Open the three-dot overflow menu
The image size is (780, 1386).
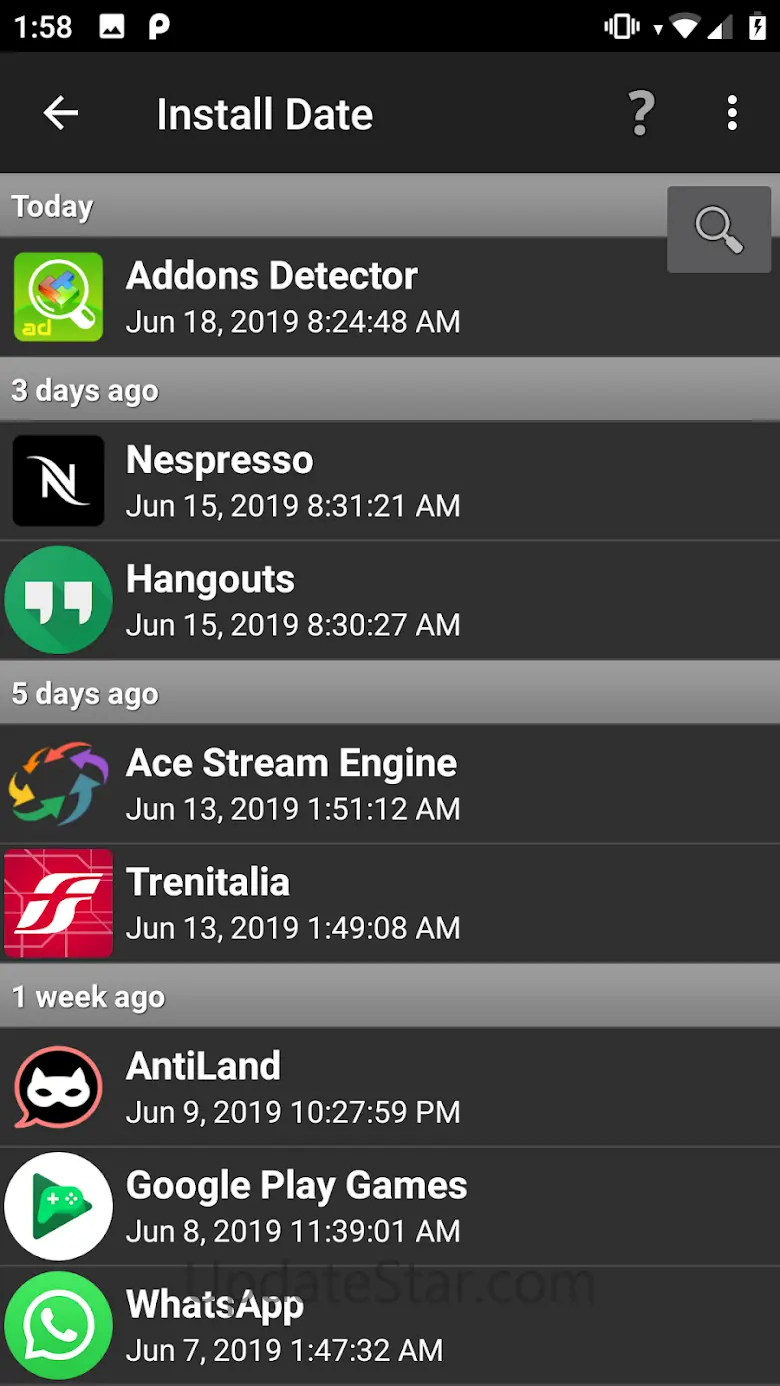(733, 114)
